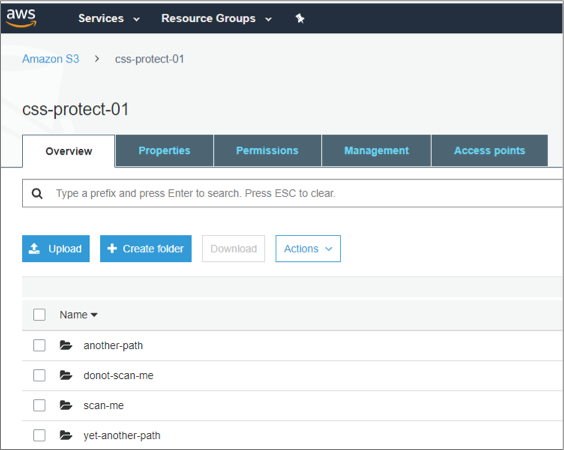564x450 pixels.
Task: Select the Overview tab
Action: pyautogui.click(x=69, y=151)
